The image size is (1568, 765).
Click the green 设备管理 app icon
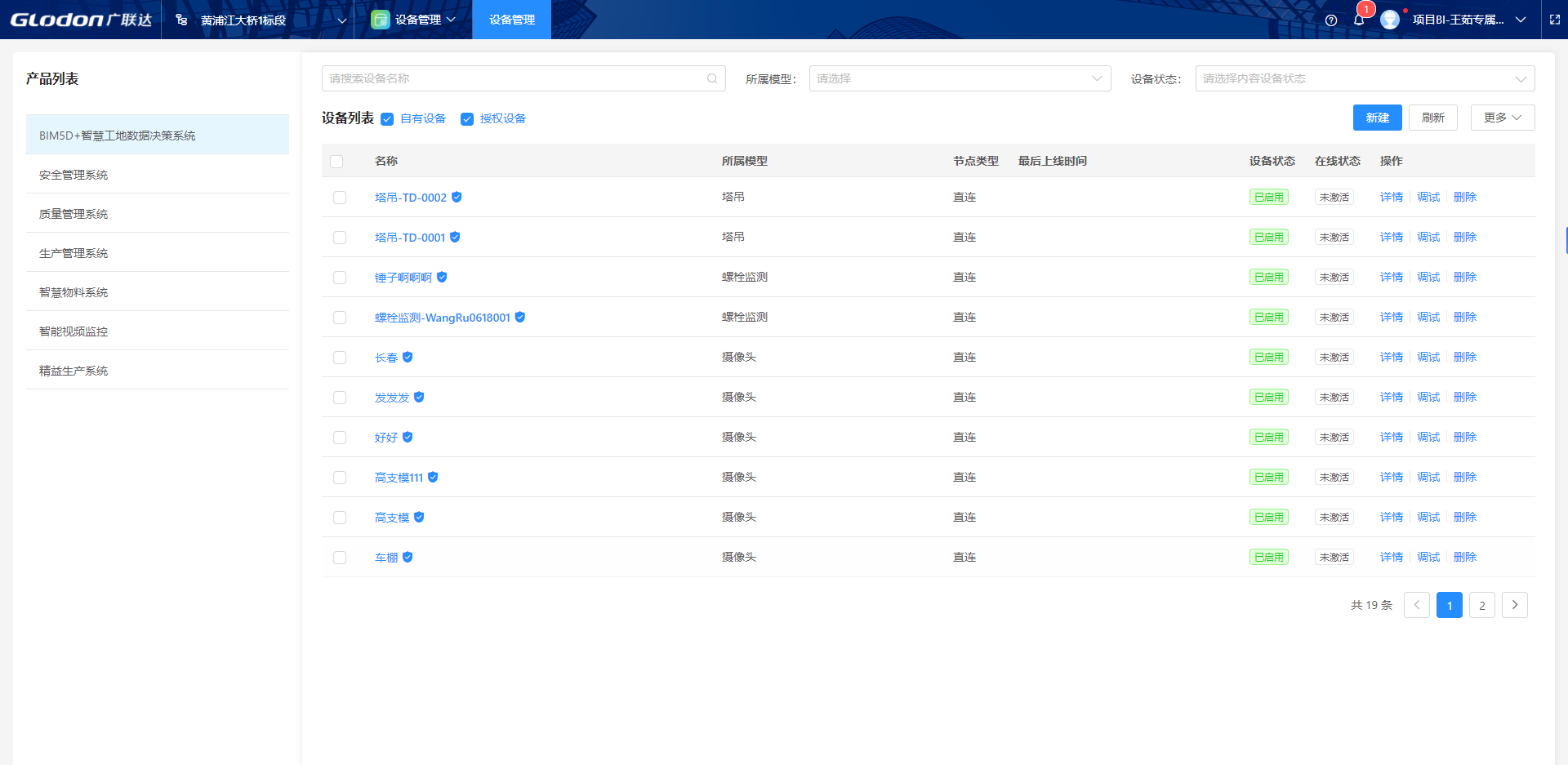(x=380, y=20)
